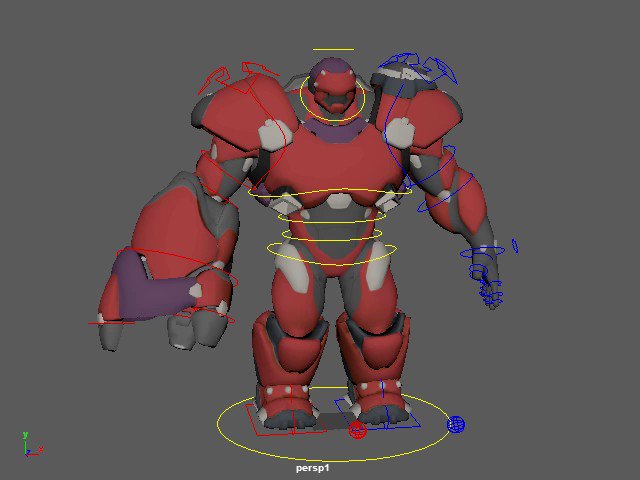Click the persp1 camera label
Image resolution: width=640 pixels, height=480 pixels.
point(312,468)
